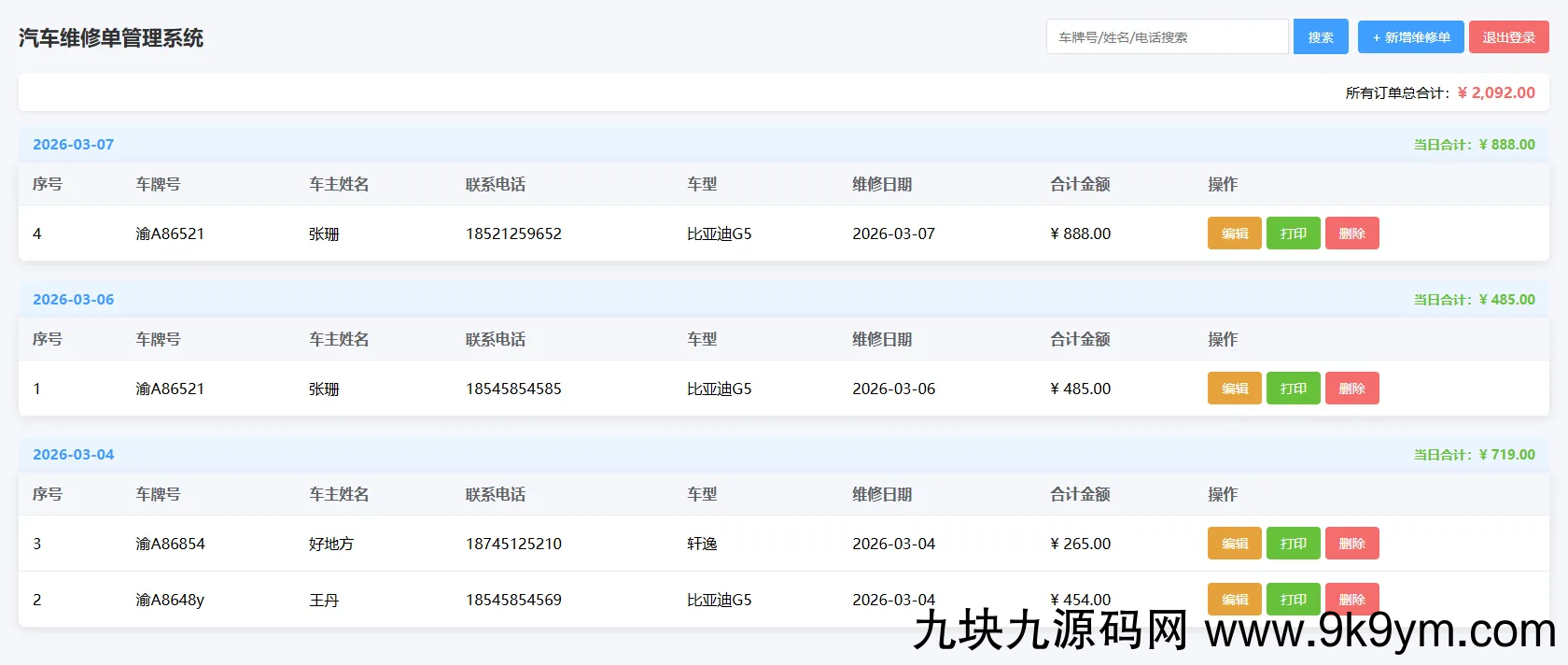The width and height of the screenshot is (1568, 665).
Task: Delete order with phone 18521259652
Action: pyautogui.click(x=1351, y=233)
